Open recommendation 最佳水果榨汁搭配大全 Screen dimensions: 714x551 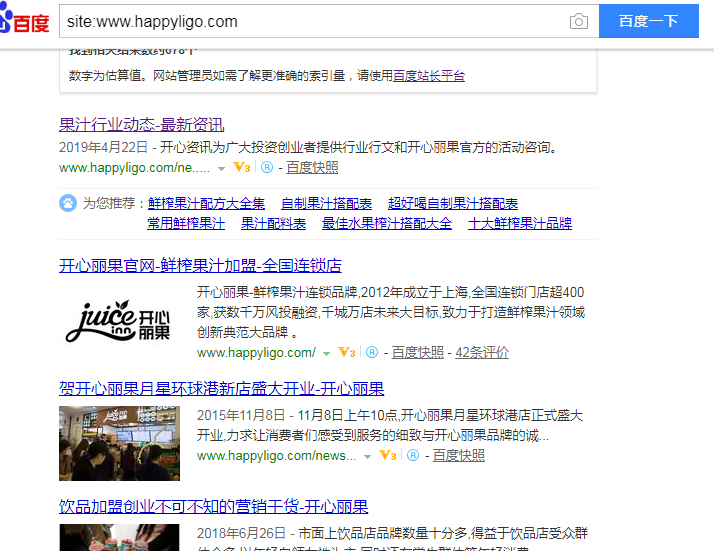[387, 223]
